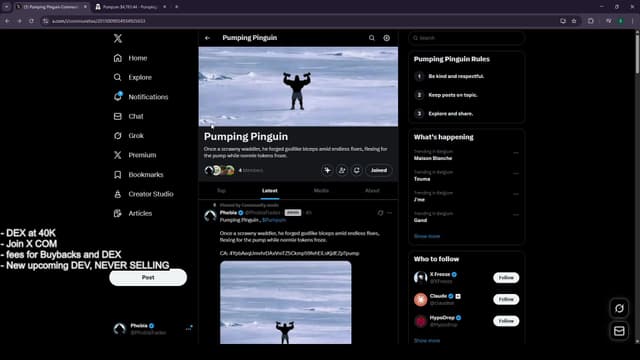Click the browser back arrow
640x360 pixels.
click(7, 21)
